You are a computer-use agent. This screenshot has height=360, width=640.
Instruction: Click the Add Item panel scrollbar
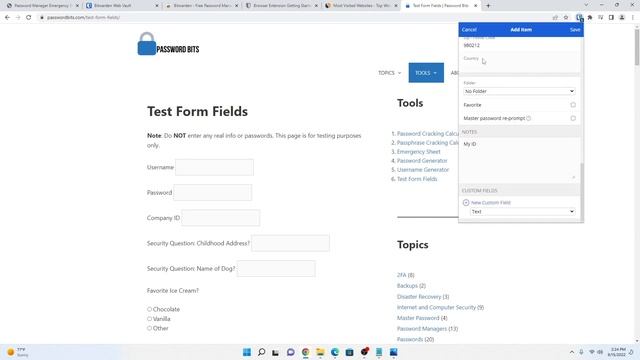(582, 191)
